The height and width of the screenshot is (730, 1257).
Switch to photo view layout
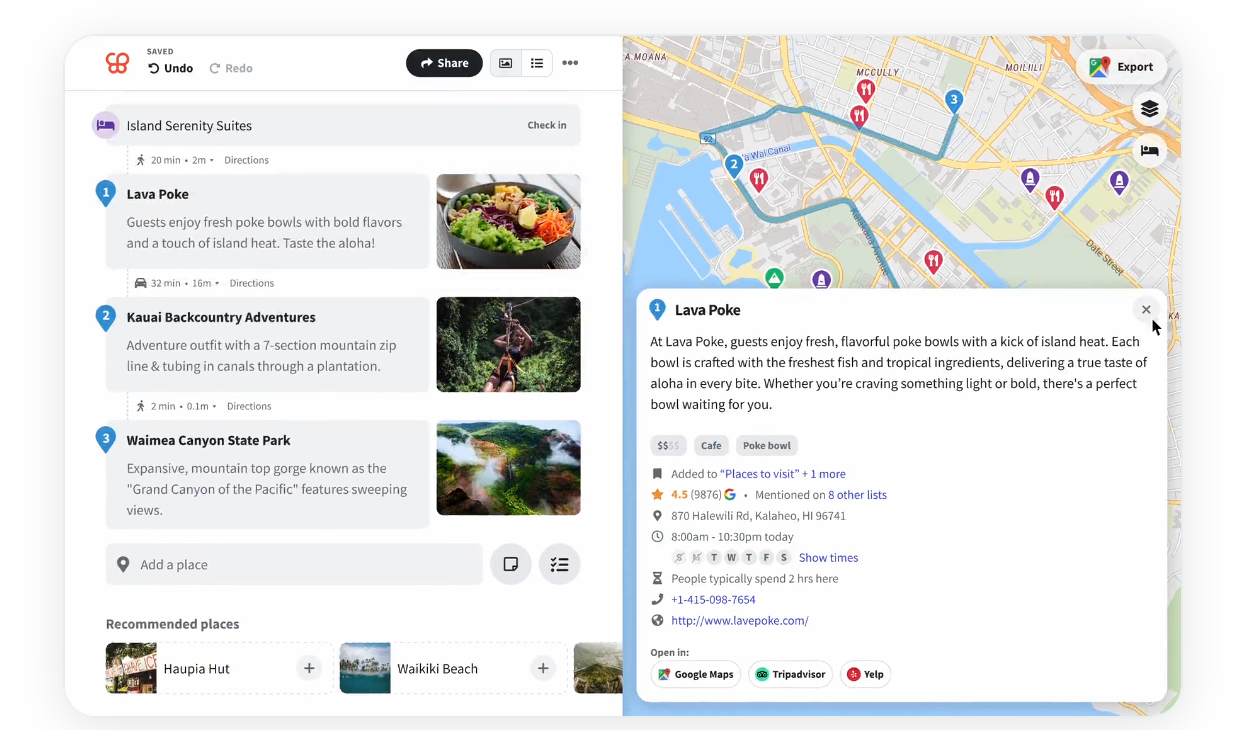[x=506, y=63]
